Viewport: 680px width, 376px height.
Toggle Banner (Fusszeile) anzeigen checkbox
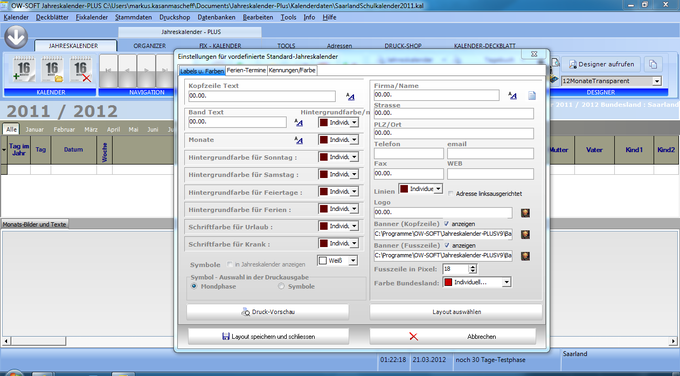(x=446, y=245)
